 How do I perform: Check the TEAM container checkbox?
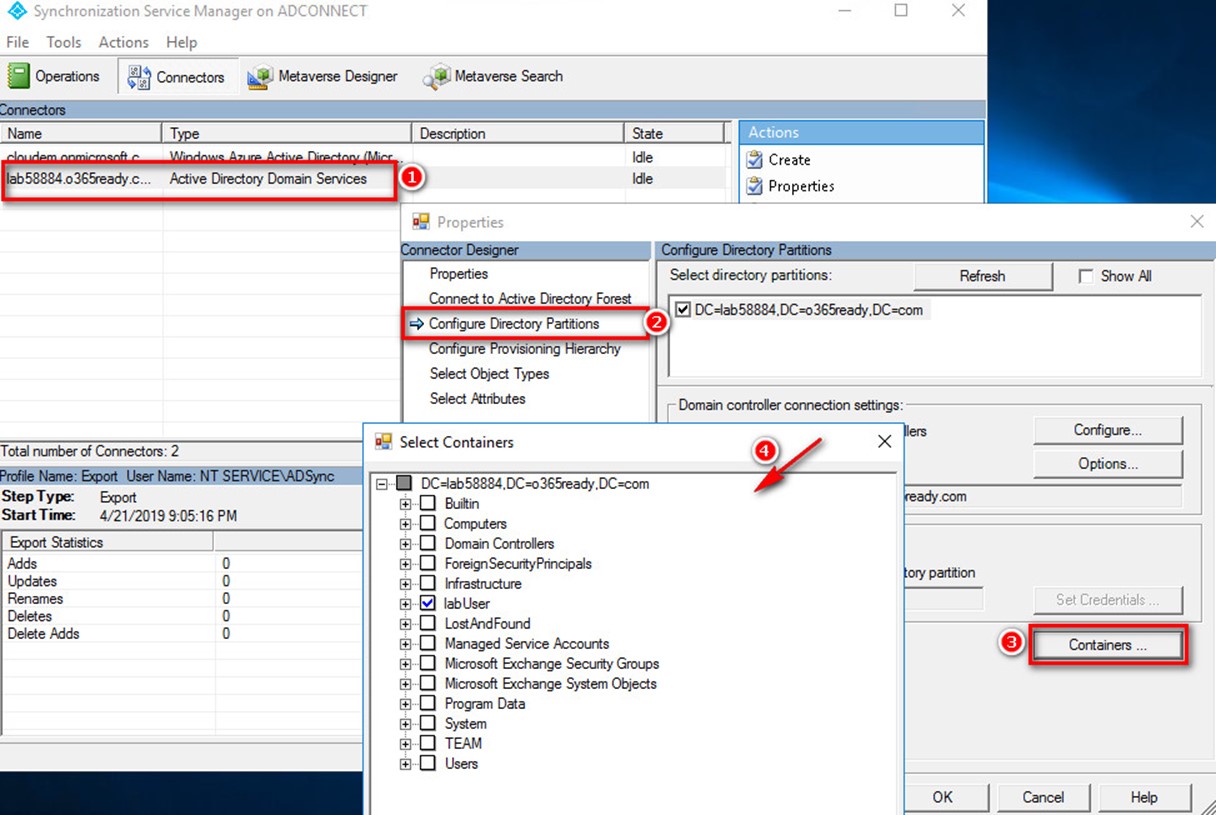[x=427, y=744]
